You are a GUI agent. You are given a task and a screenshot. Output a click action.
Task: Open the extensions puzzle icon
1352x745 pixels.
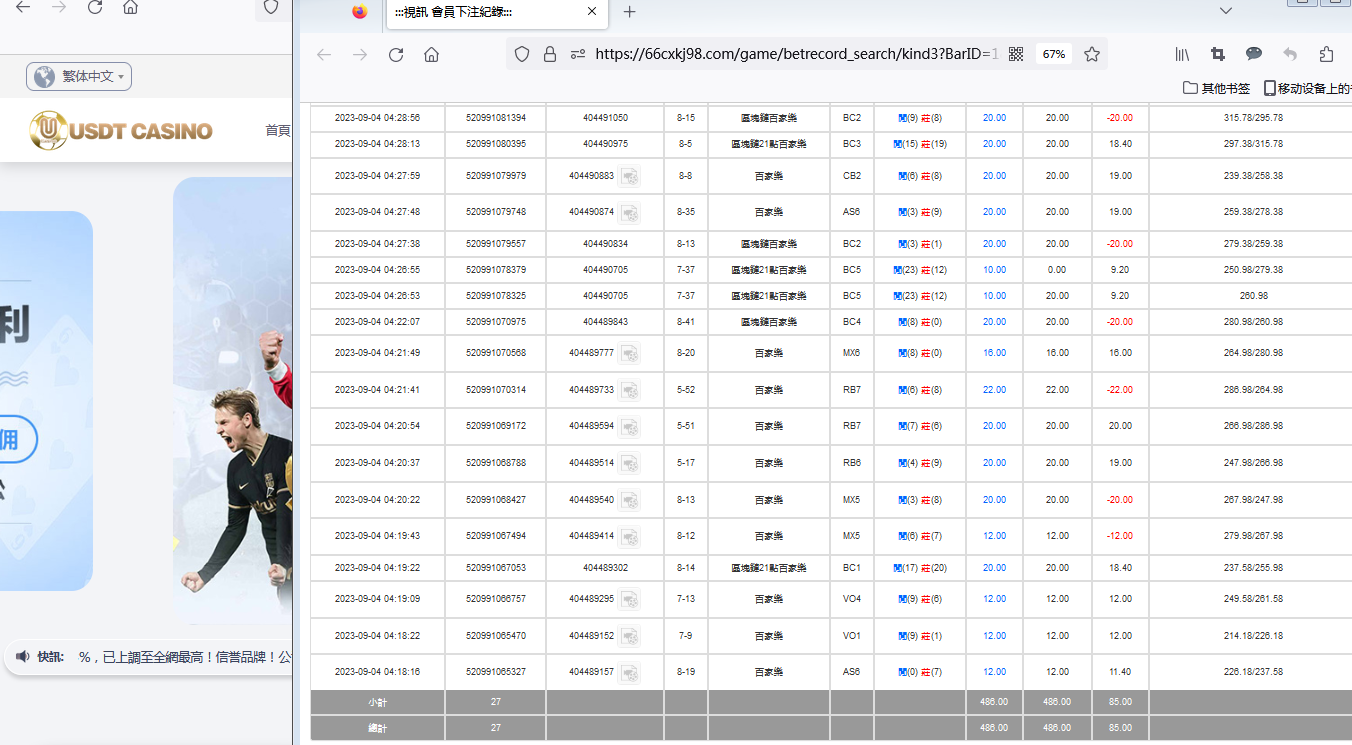coord(1326,54)
